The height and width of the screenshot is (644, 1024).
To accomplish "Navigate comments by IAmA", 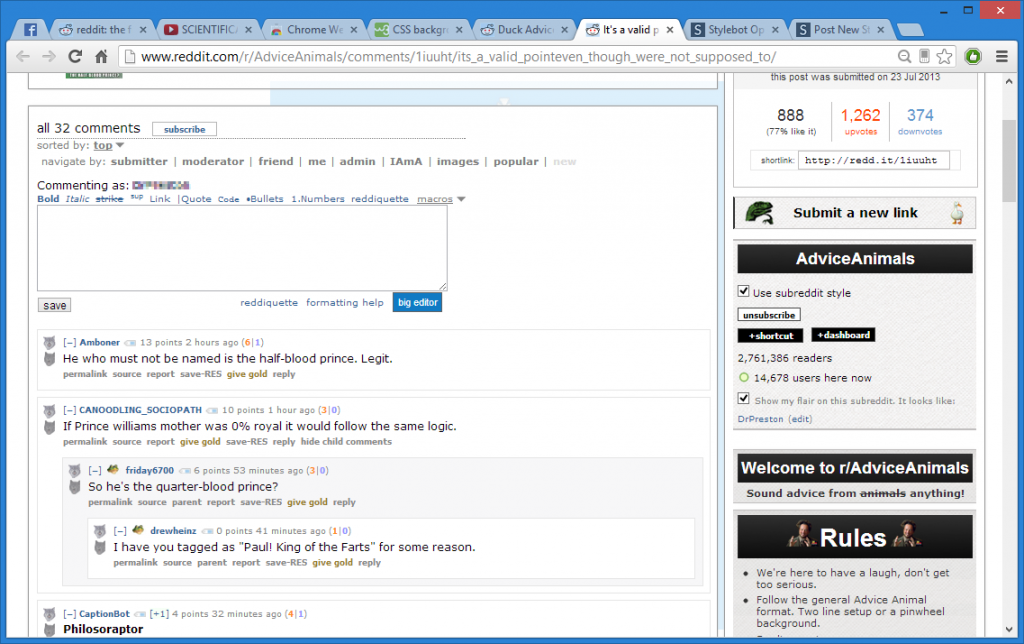I will pos(406,162).
